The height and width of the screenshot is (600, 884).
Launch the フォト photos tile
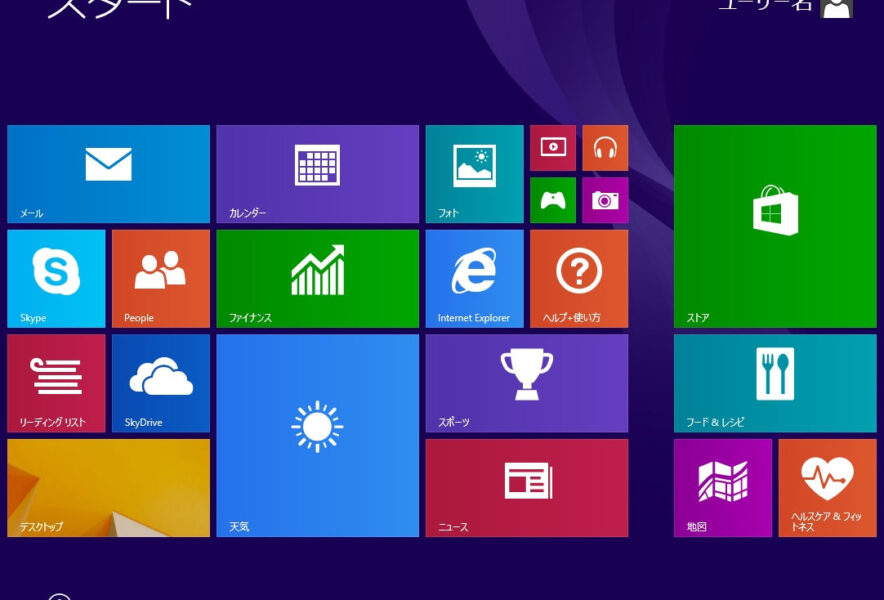(x=474, y=174)
